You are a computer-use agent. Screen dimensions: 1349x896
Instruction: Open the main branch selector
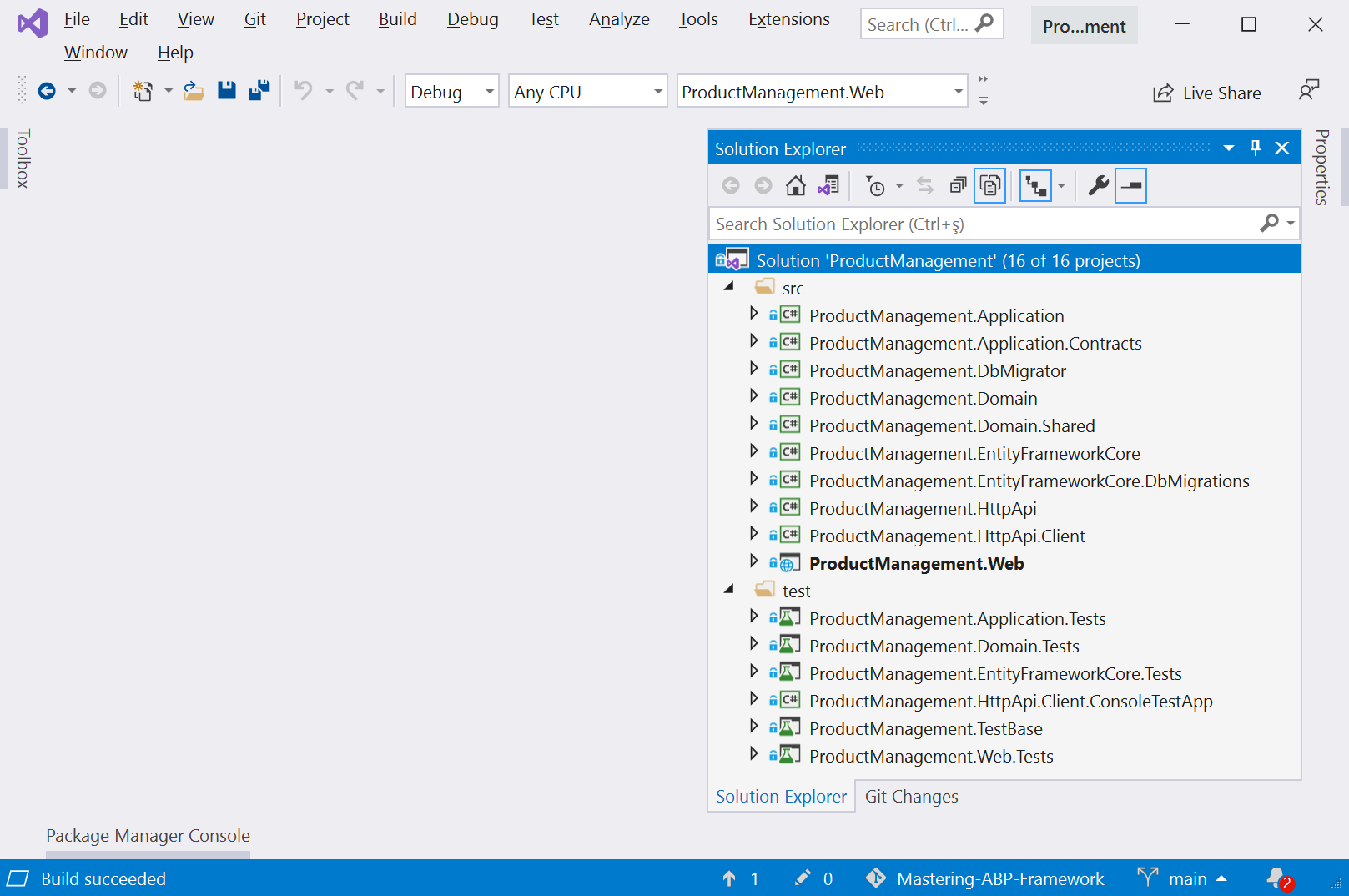1182,878
